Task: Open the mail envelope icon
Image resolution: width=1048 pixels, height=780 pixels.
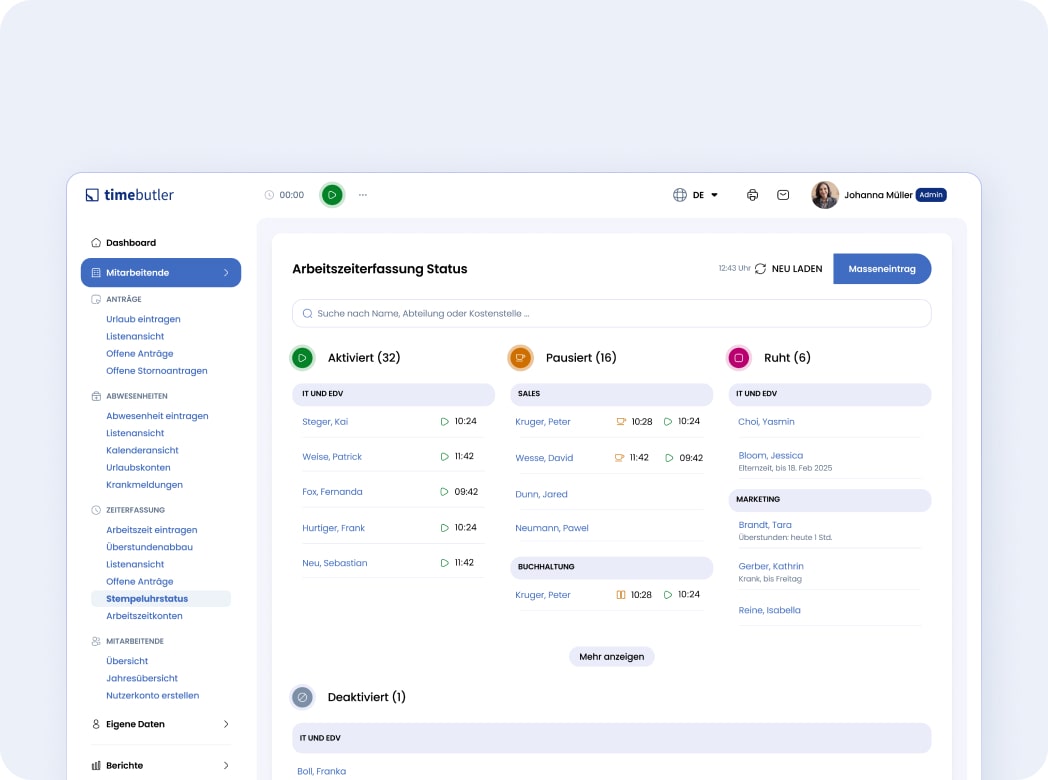Action: tap(783, 195)
